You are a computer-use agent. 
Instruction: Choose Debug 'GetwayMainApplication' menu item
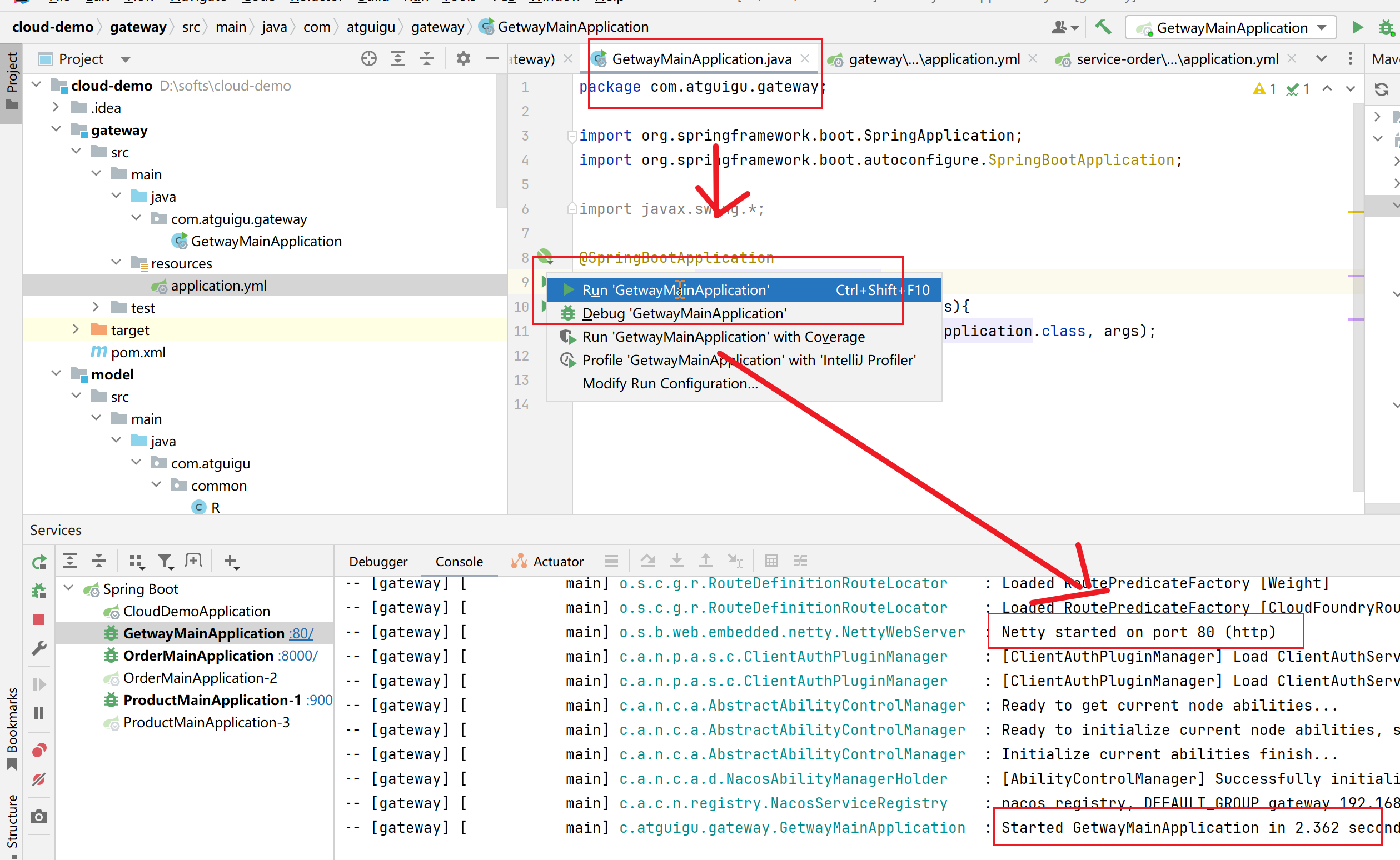coord(744,313)
